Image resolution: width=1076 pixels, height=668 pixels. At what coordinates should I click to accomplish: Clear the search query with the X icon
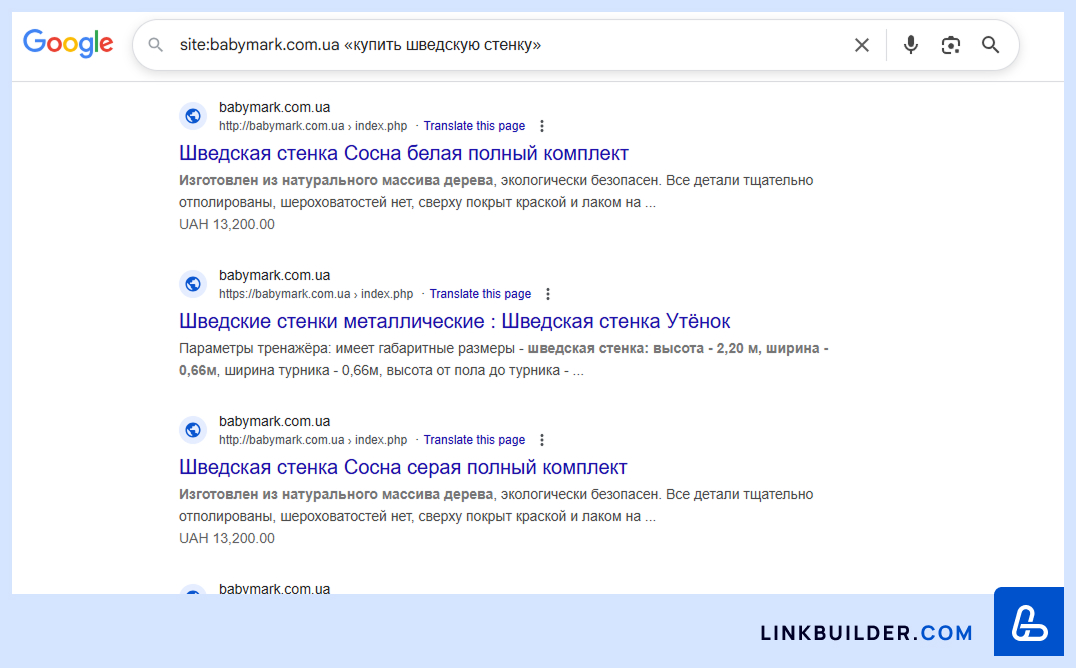point(861,45)
